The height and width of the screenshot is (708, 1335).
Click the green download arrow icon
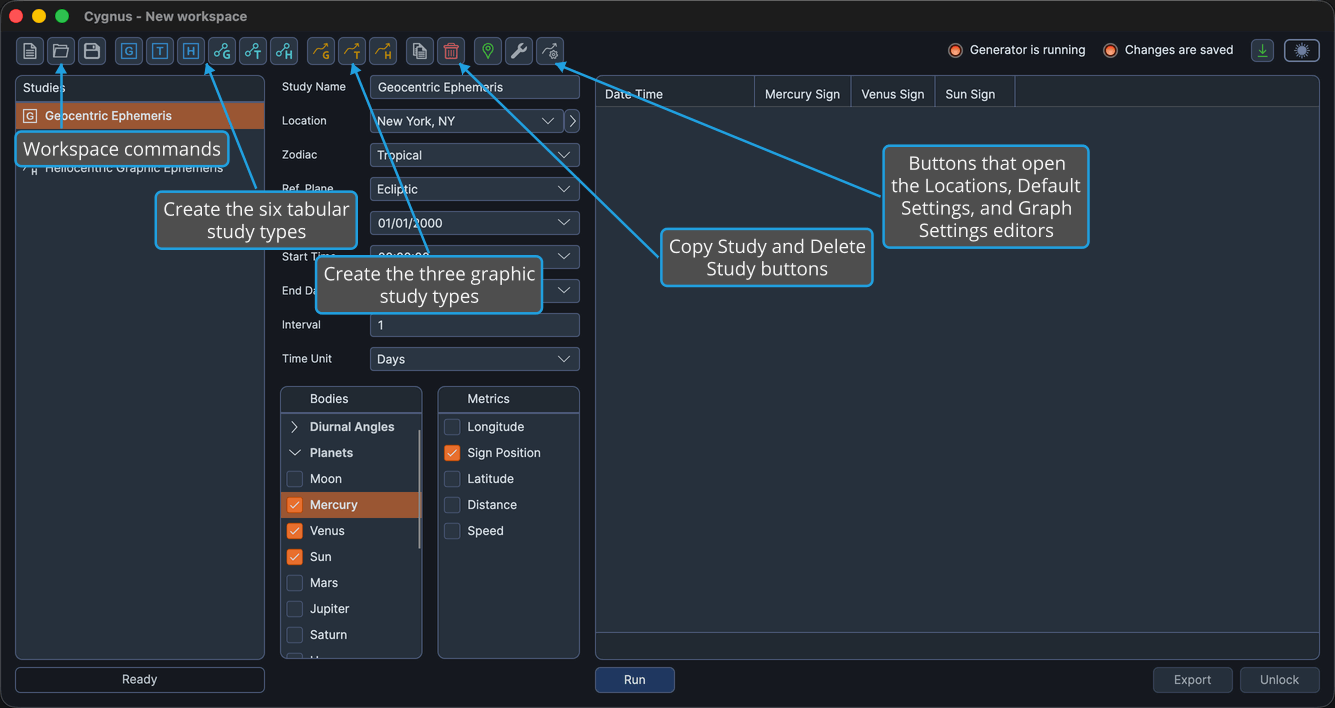pyautogui.click(x=1263, y=51)
